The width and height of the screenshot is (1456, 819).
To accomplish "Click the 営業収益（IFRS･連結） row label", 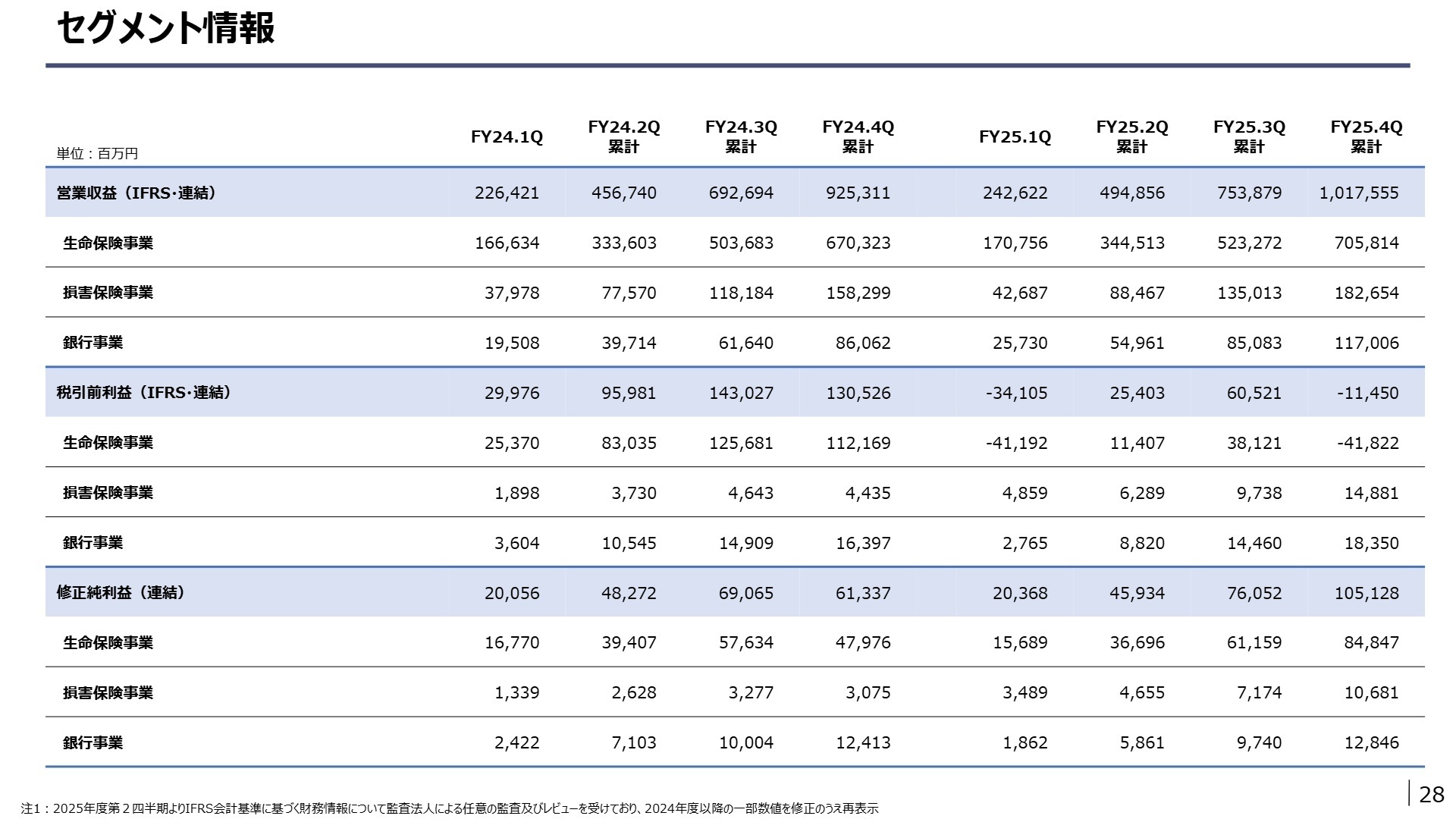I will [x=136, y=193].
